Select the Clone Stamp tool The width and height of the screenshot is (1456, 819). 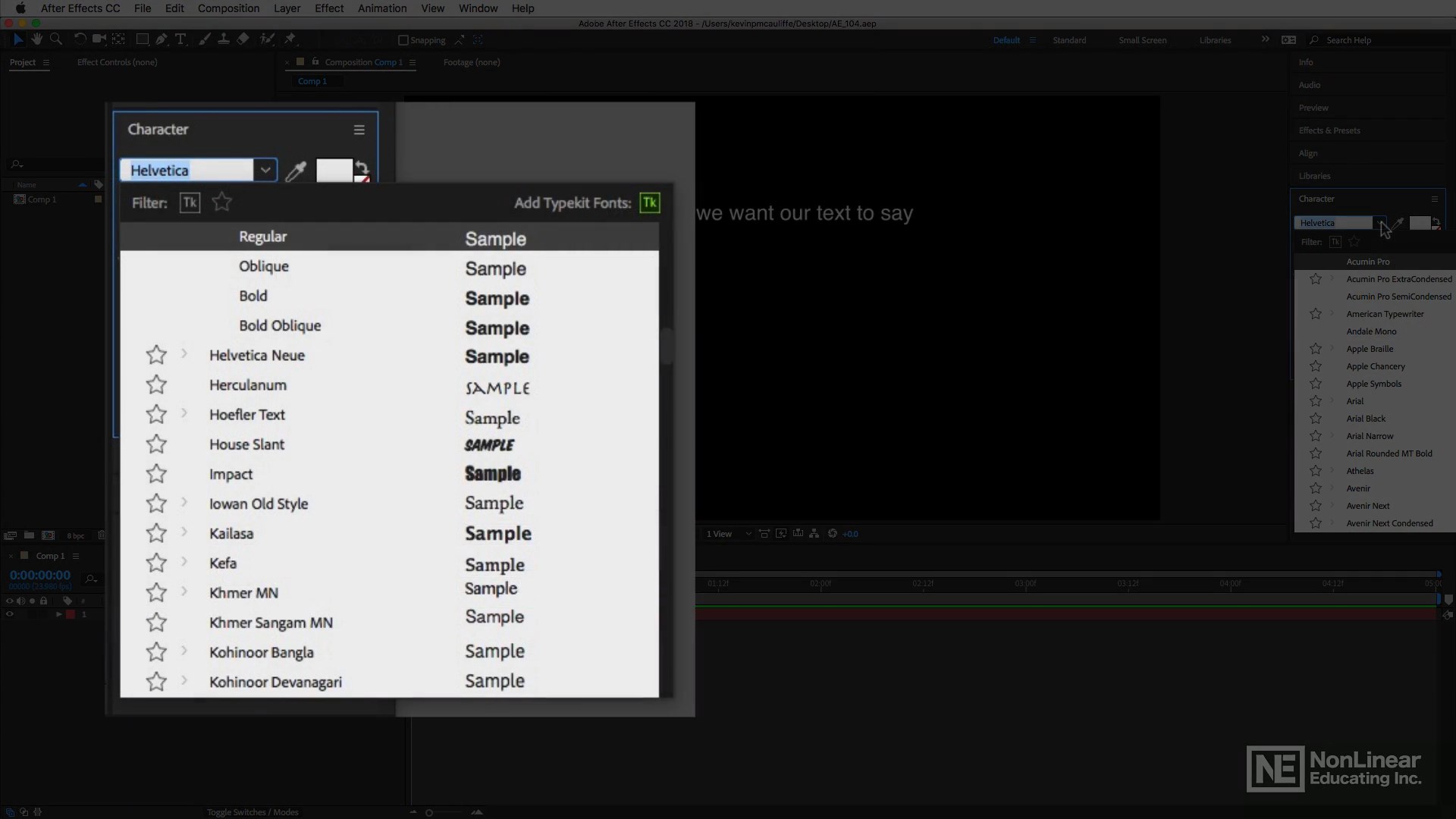tap(224, 39)
